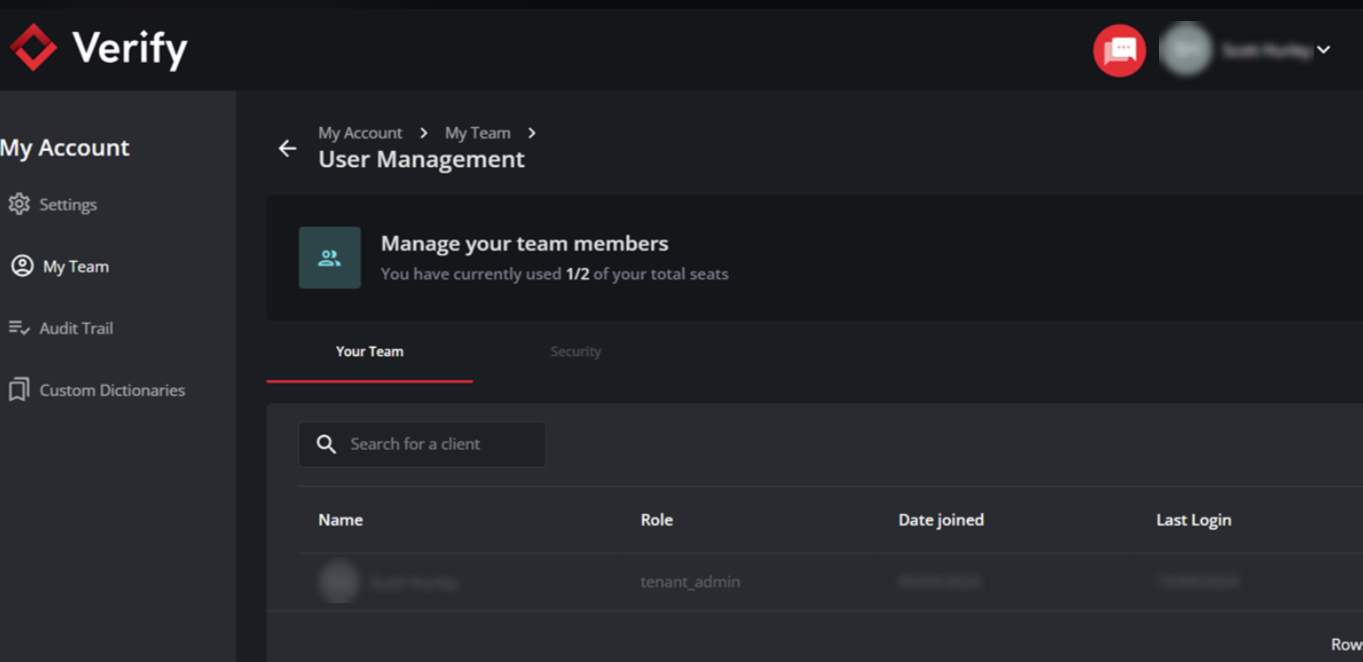
Task: Click the Settings gear icon
Action: [19, 204]
